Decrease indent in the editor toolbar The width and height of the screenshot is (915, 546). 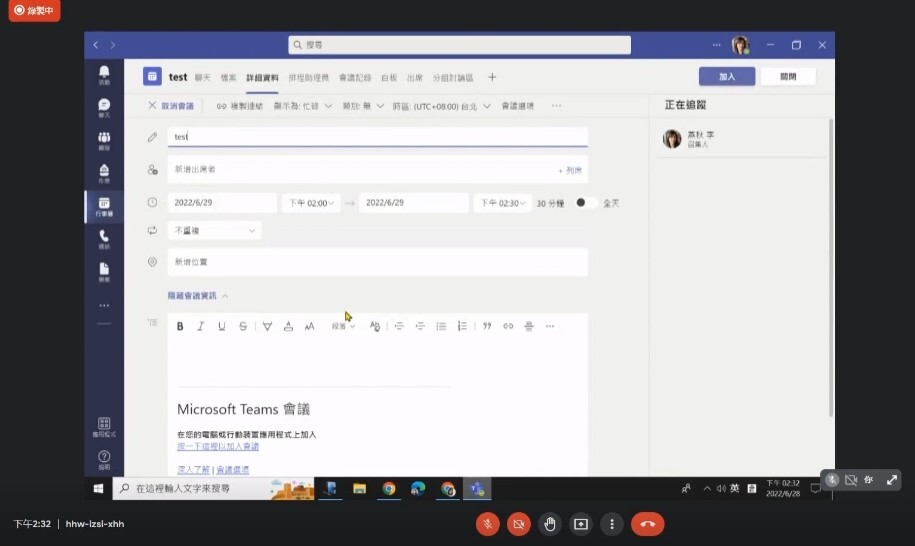point(399,326)
